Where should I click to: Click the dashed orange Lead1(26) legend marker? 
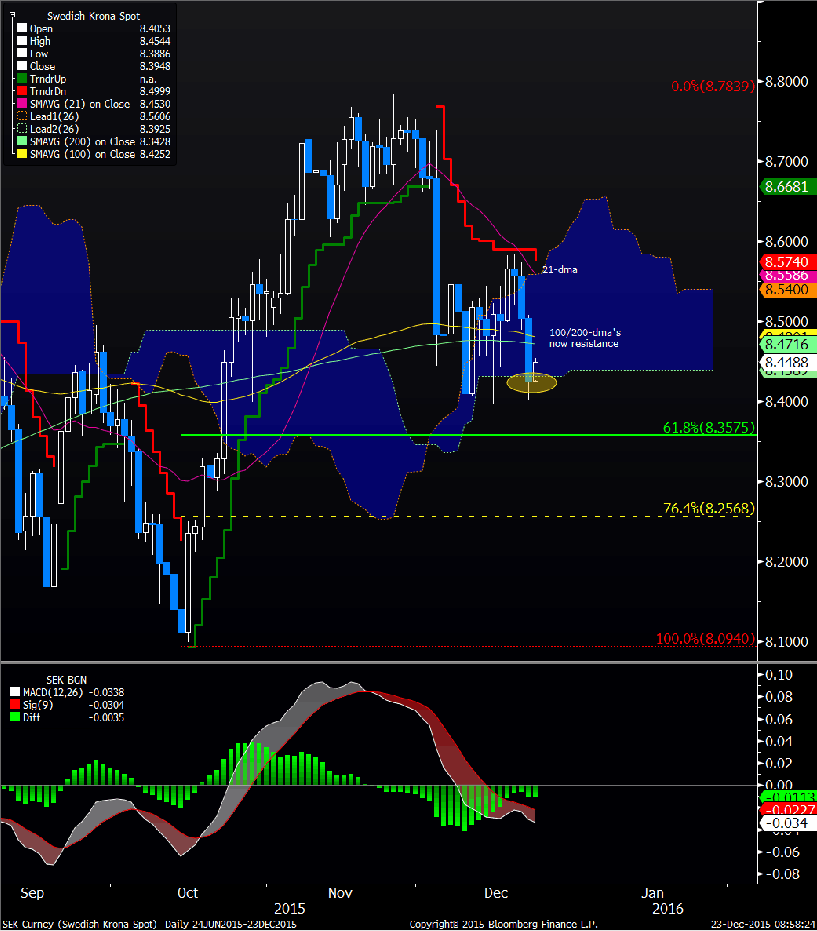(20, 116)
